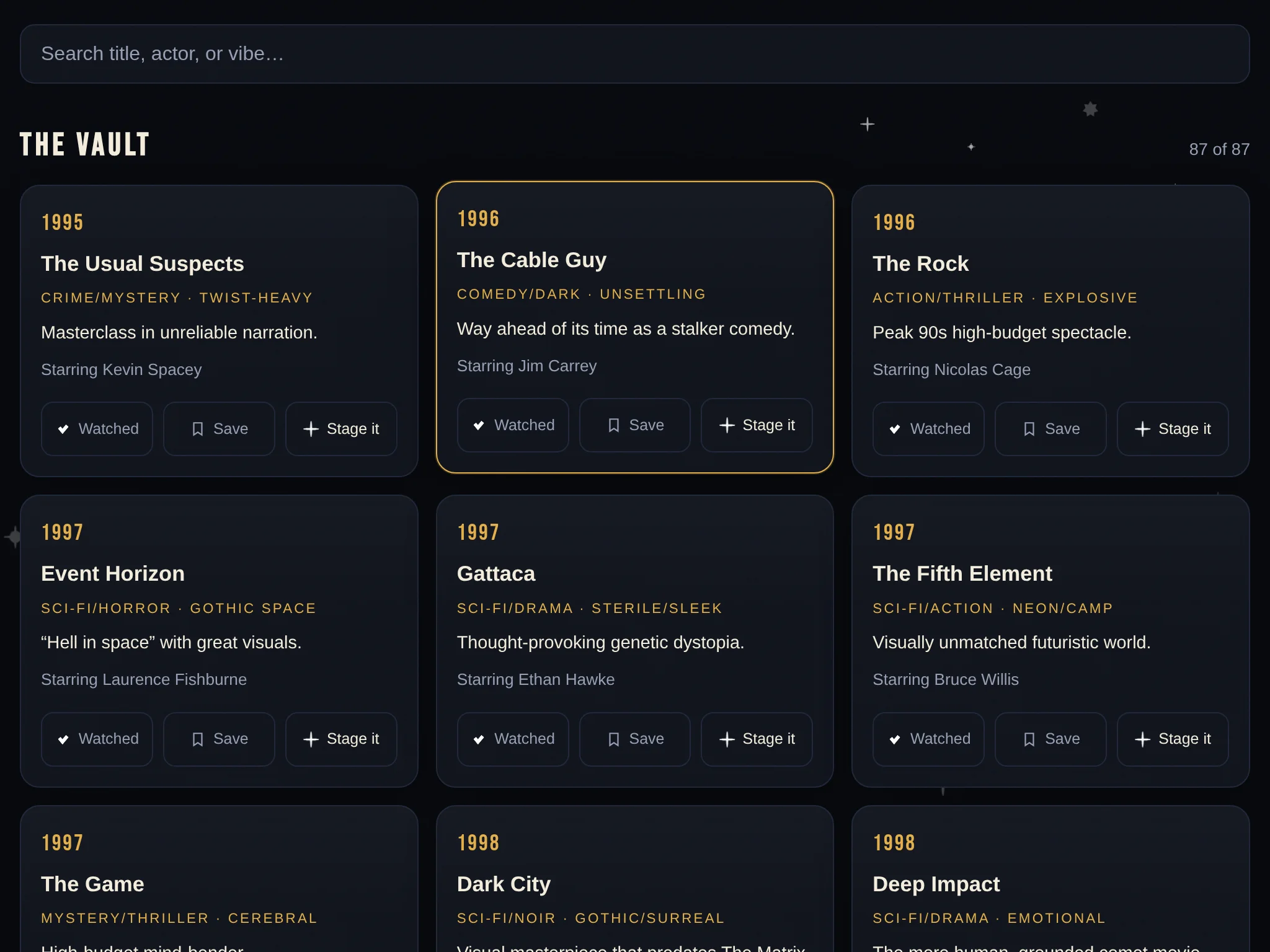Click THE VAULT heading
Image resolution: width=1270 pixels, height=952 pixels.
click(84, 144)
